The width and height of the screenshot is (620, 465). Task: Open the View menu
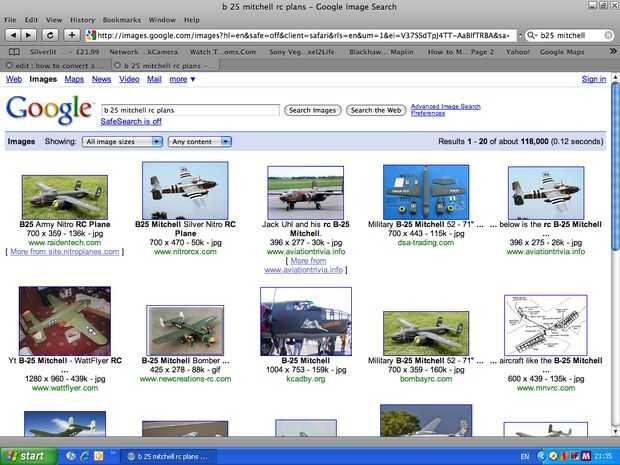pos(54,20)
